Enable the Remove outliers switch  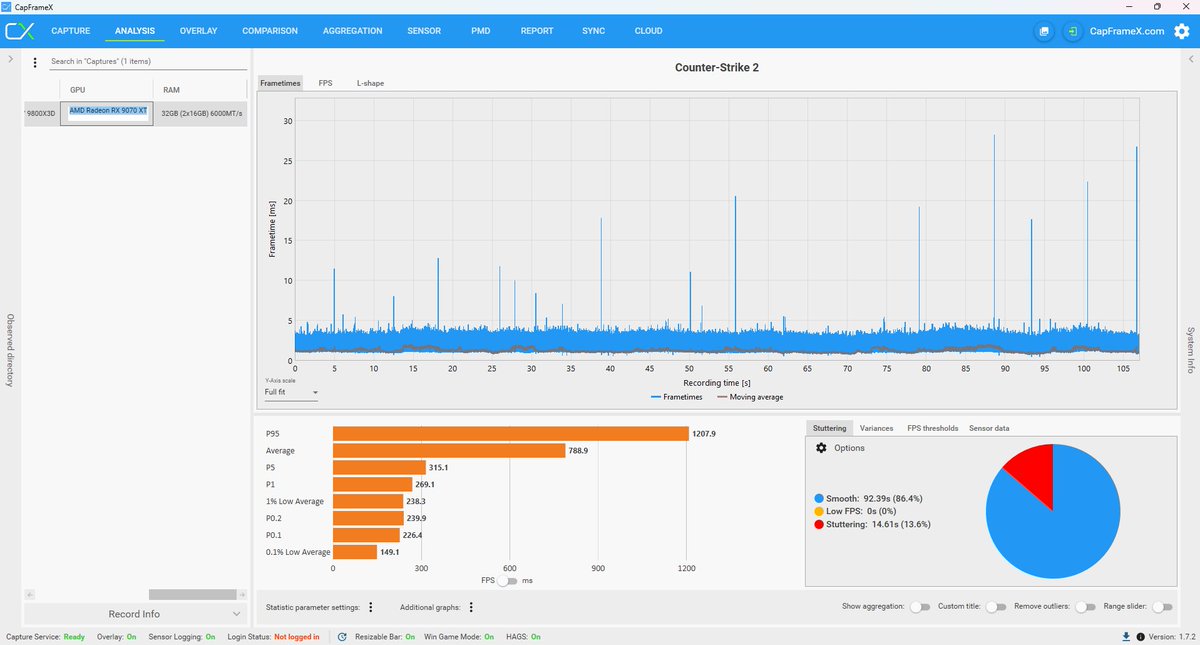click(1085, 607)
